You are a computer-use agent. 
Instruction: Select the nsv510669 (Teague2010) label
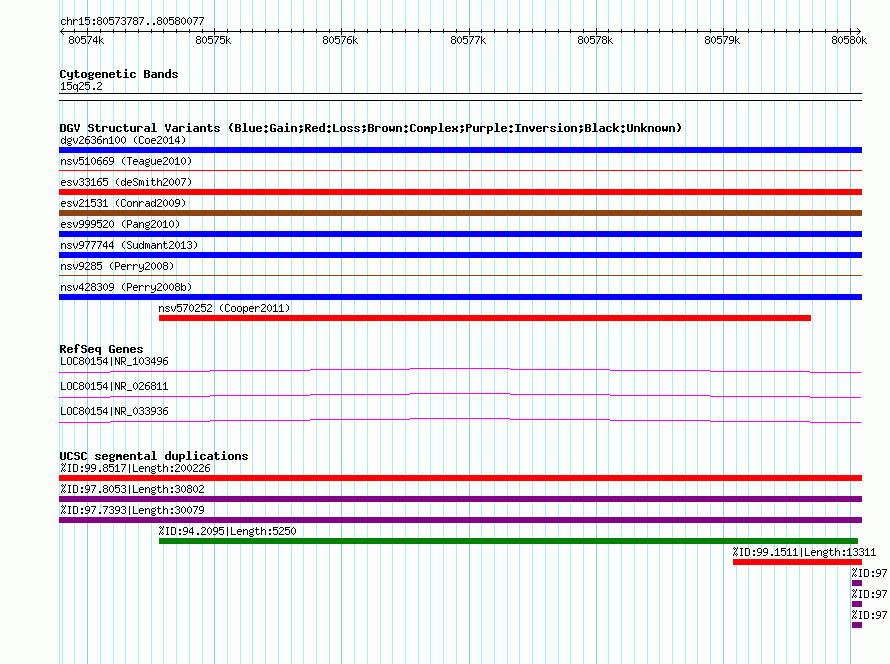126,161
